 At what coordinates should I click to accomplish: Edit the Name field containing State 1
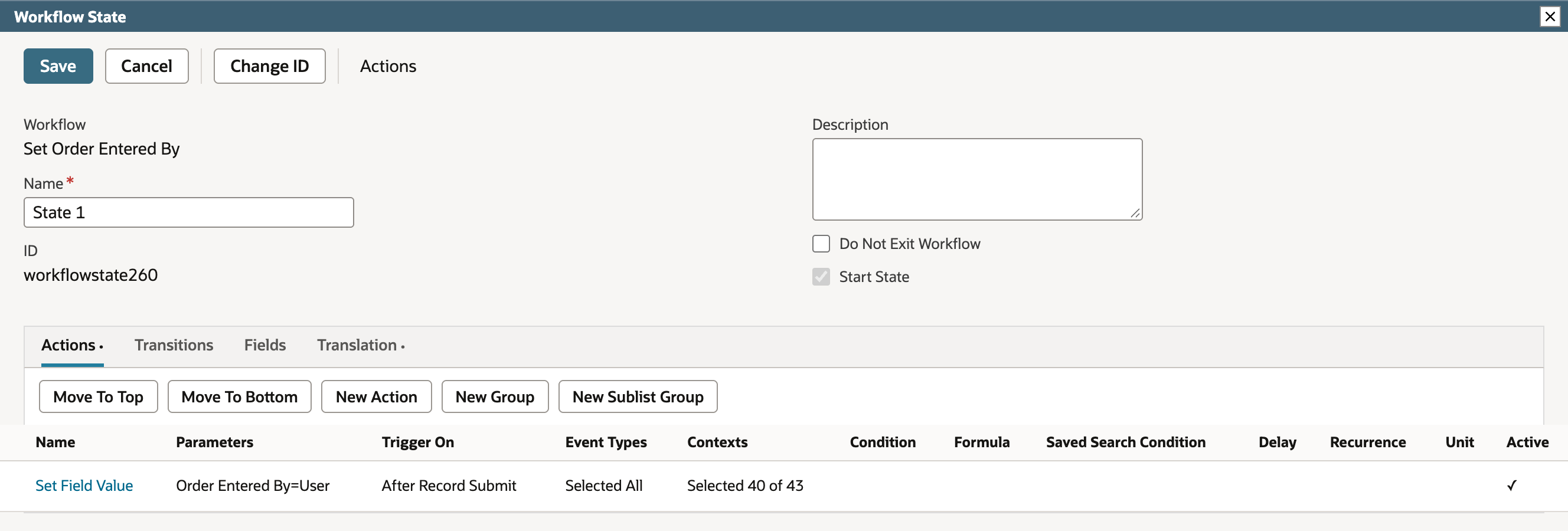click(189, 212)
